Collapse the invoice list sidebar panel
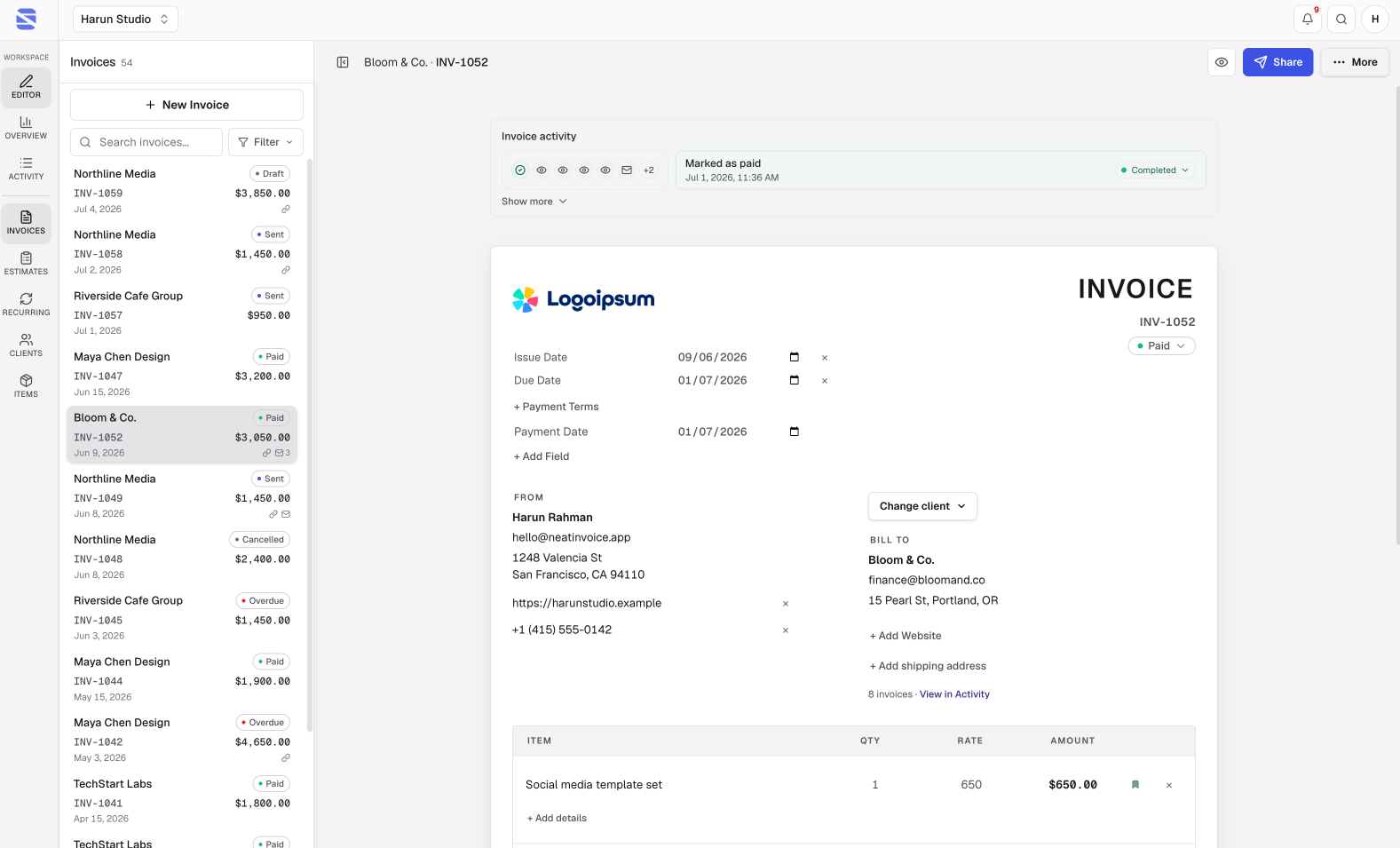The width and height of the screenshot is (1400, 848). coord(343,62)
